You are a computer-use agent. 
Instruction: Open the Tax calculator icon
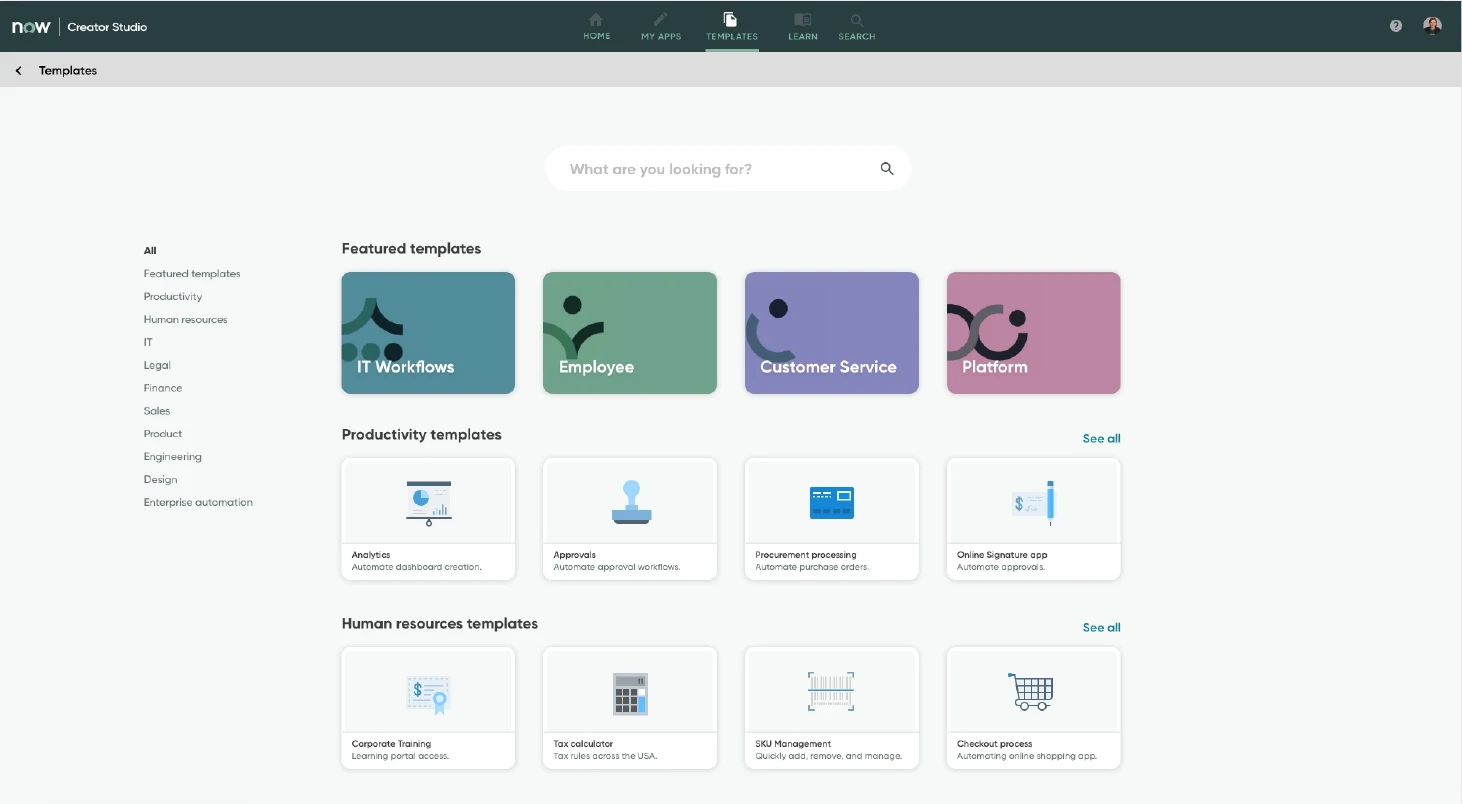pyautogui.click(x=631, y=693)
